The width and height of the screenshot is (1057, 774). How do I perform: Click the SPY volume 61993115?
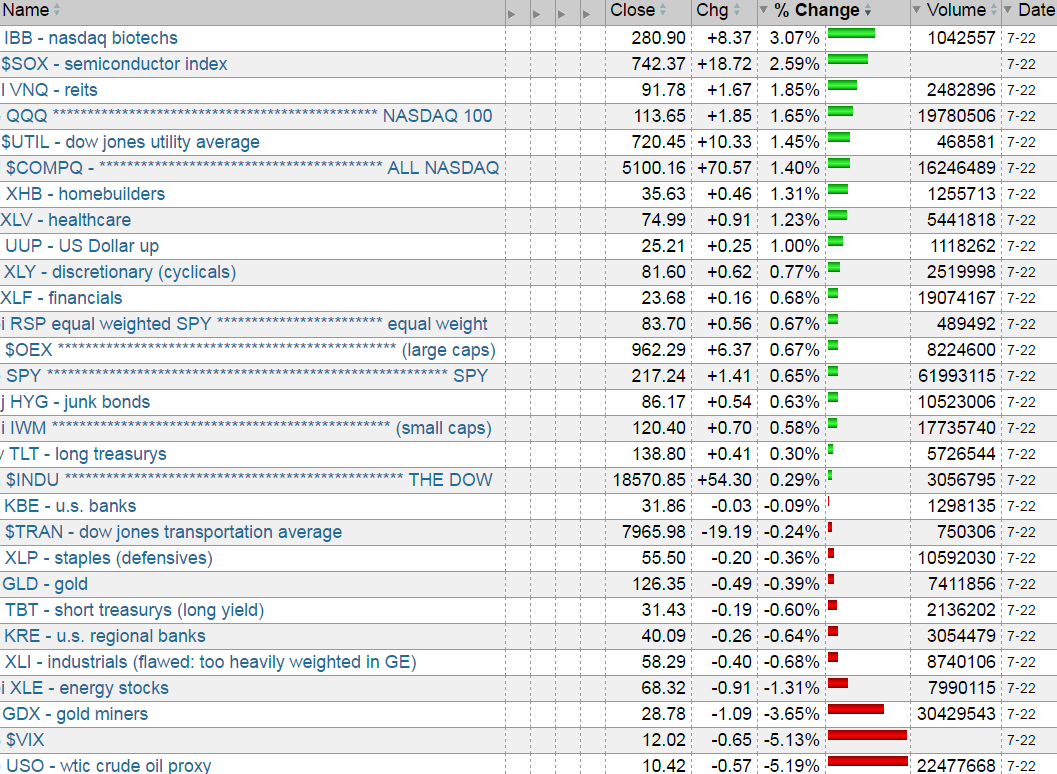[957, 376]
